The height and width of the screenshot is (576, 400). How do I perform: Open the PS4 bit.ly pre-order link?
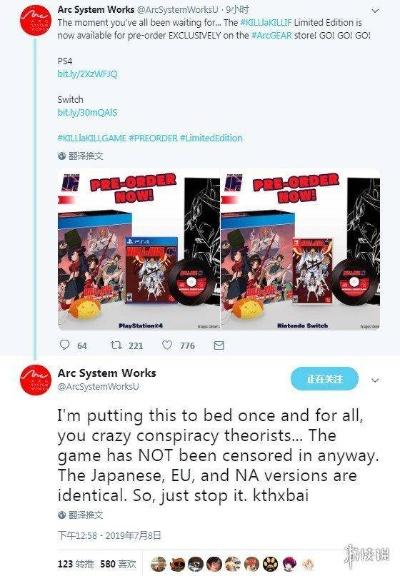(87, 74)
